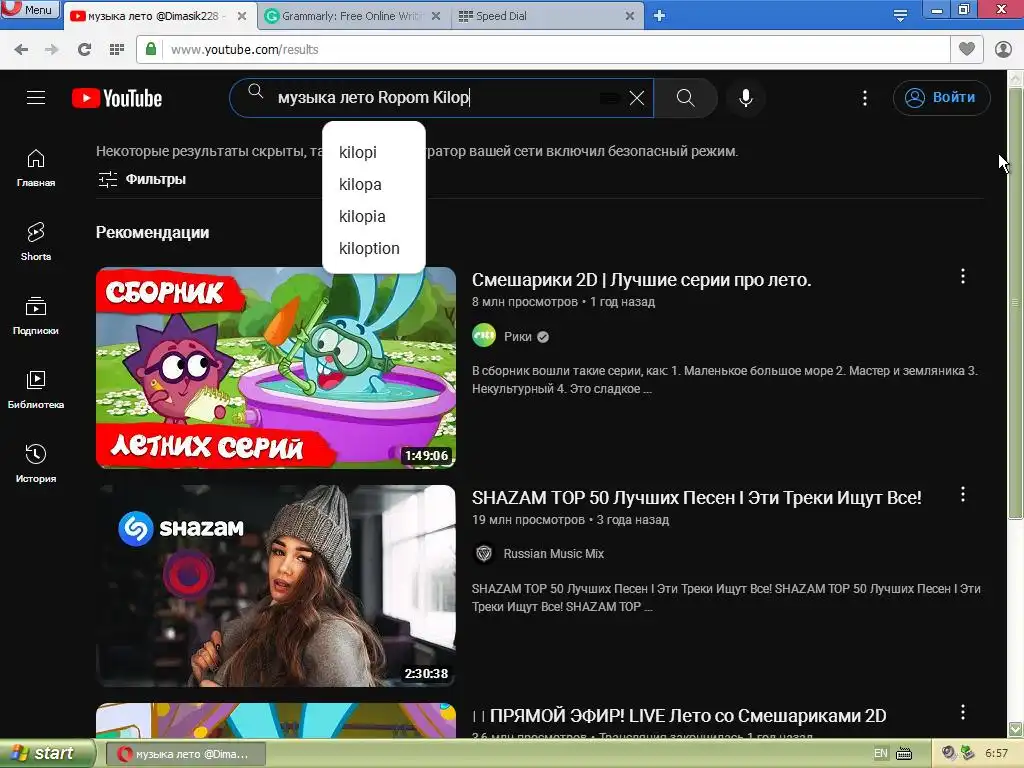Open options menu for SHAZAM video
The width and height of the screenshot is (1024, 768).
pos(963,494)
